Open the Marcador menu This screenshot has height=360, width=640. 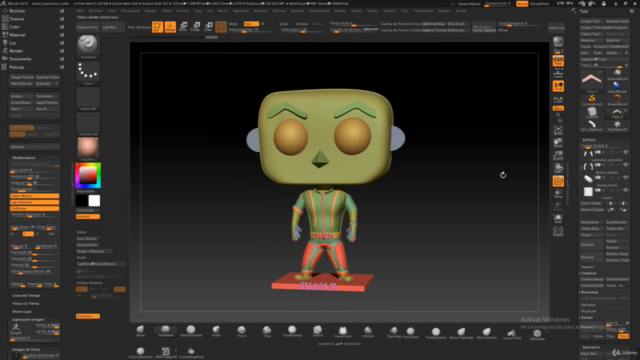point(241,11)
